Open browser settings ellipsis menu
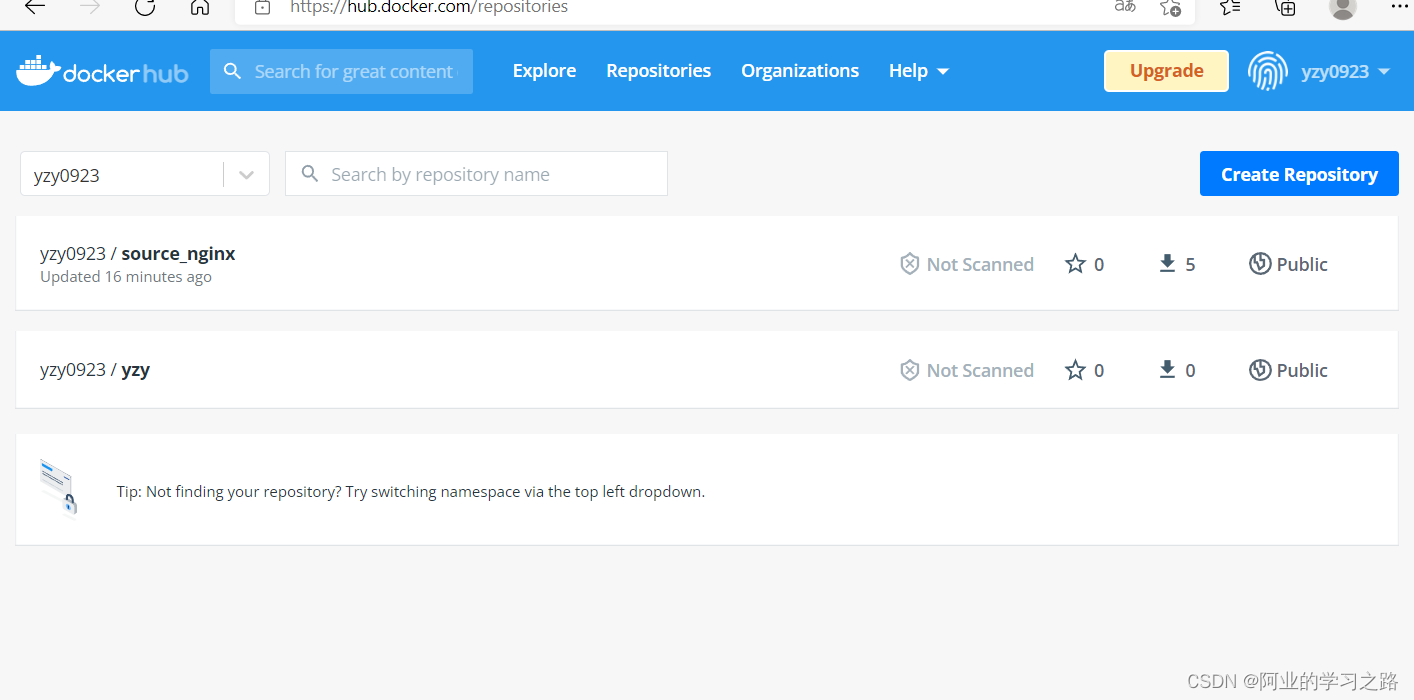The height and width of the screenshot is (700, 1414). pyautogui.click(x=1399, y=6)
